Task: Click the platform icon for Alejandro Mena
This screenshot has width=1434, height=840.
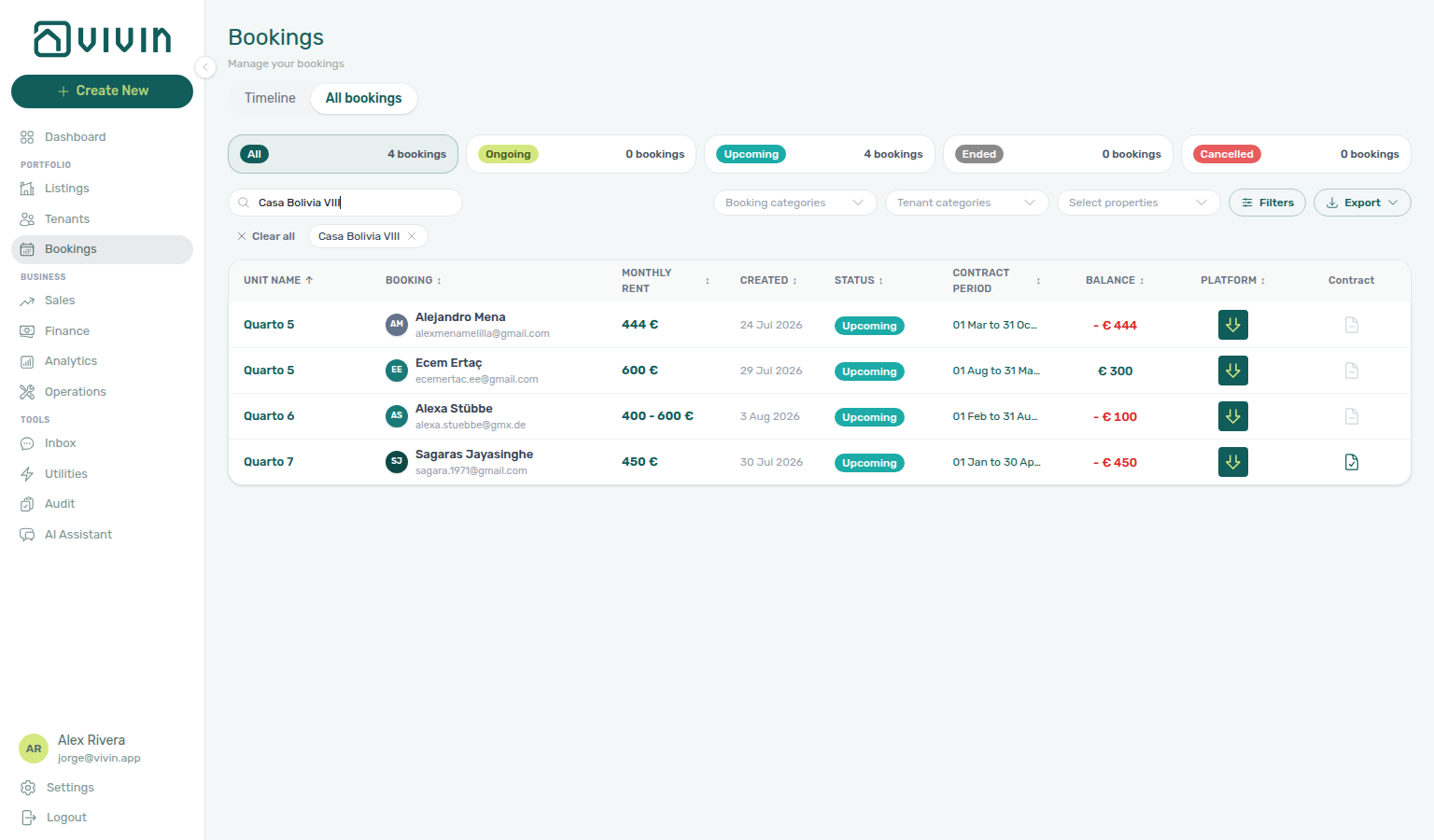Action: coord(1233,325)
